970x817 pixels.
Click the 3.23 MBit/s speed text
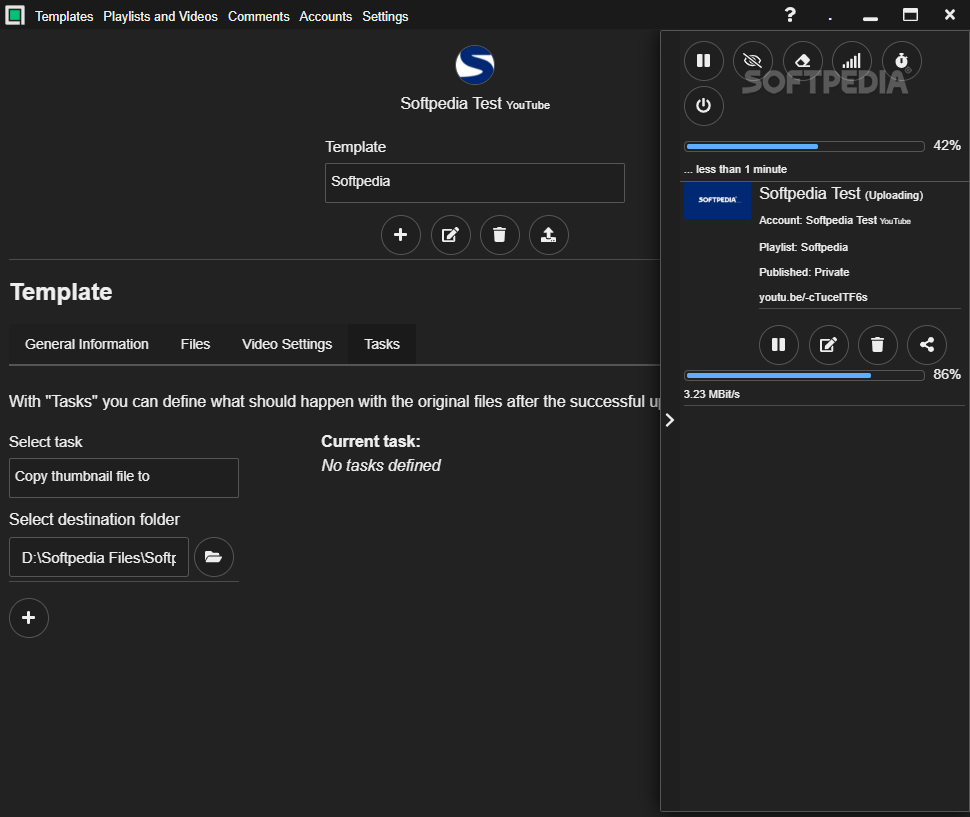point(711,395)
